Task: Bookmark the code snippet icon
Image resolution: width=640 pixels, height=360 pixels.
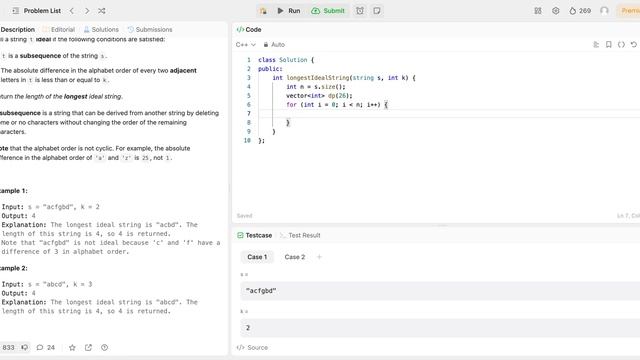Action: [609, 44]
